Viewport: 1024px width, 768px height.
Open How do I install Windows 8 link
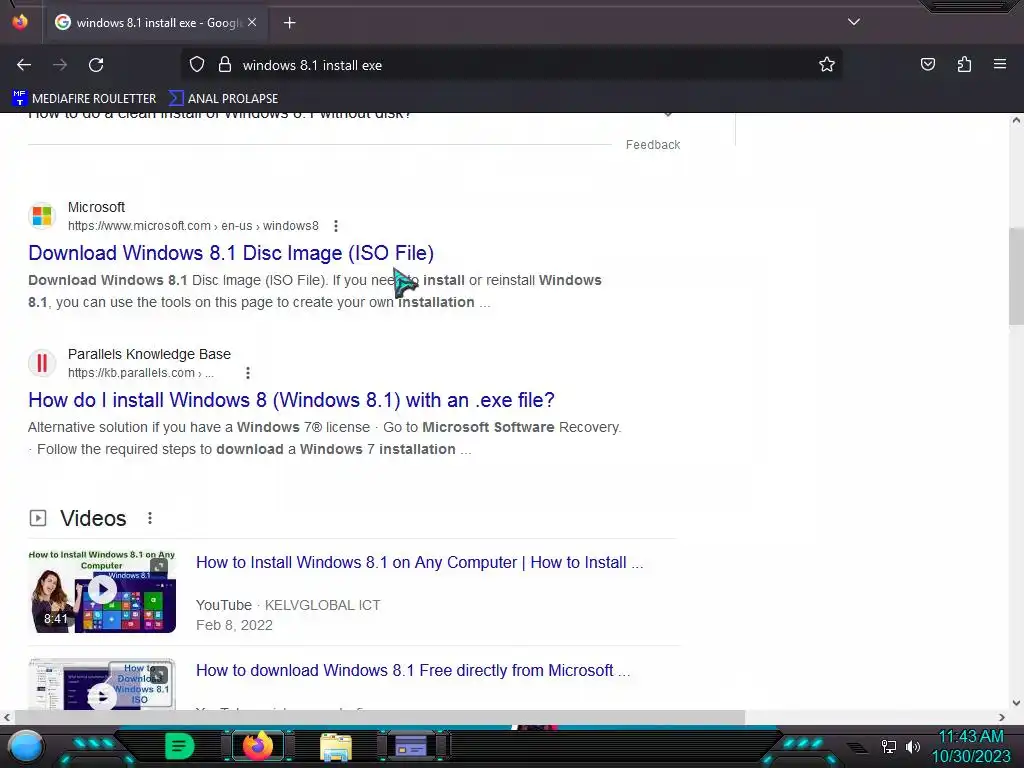291,400
